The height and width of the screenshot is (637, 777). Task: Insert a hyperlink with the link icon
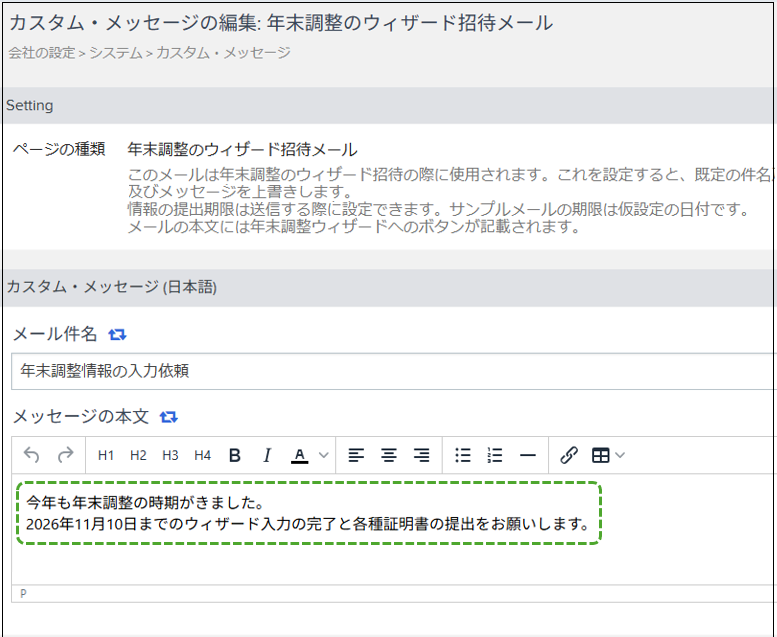click(569, 455)
